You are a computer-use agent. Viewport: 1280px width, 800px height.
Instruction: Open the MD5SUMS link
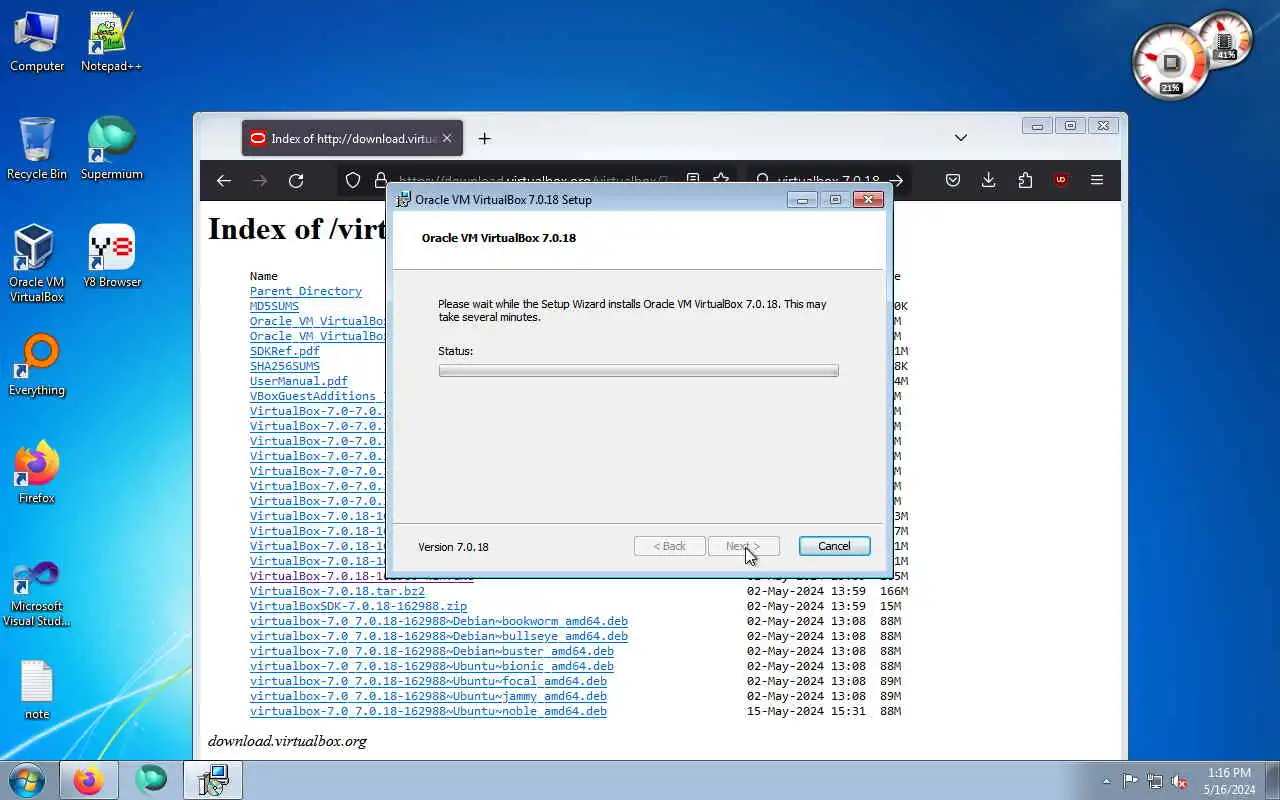pos(274,306)
